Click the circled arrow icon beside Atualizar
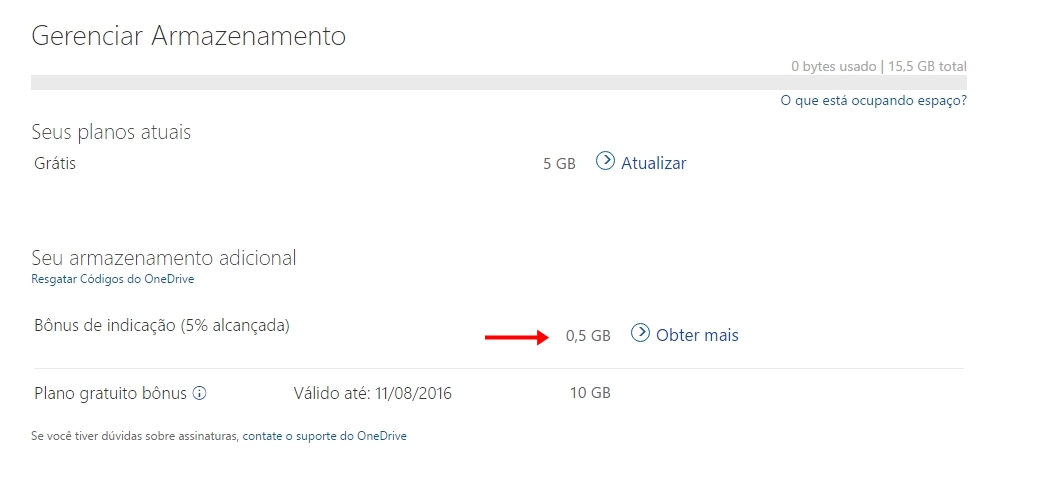 pyautogui.click(x=605, y=161)
